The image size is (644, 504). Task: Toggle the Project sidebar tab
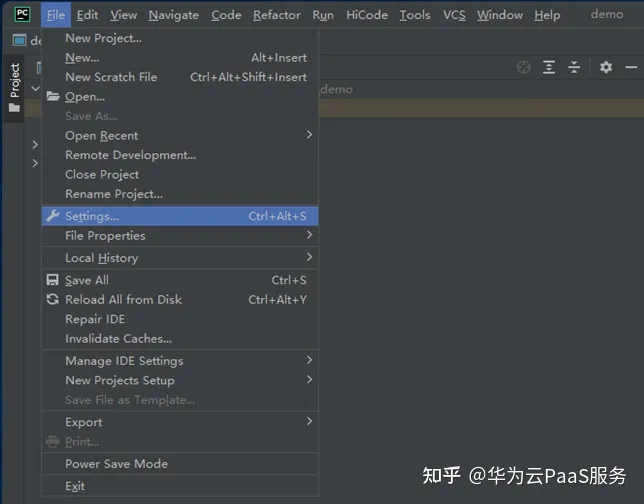pyautogui.click(x=14, y=87)
